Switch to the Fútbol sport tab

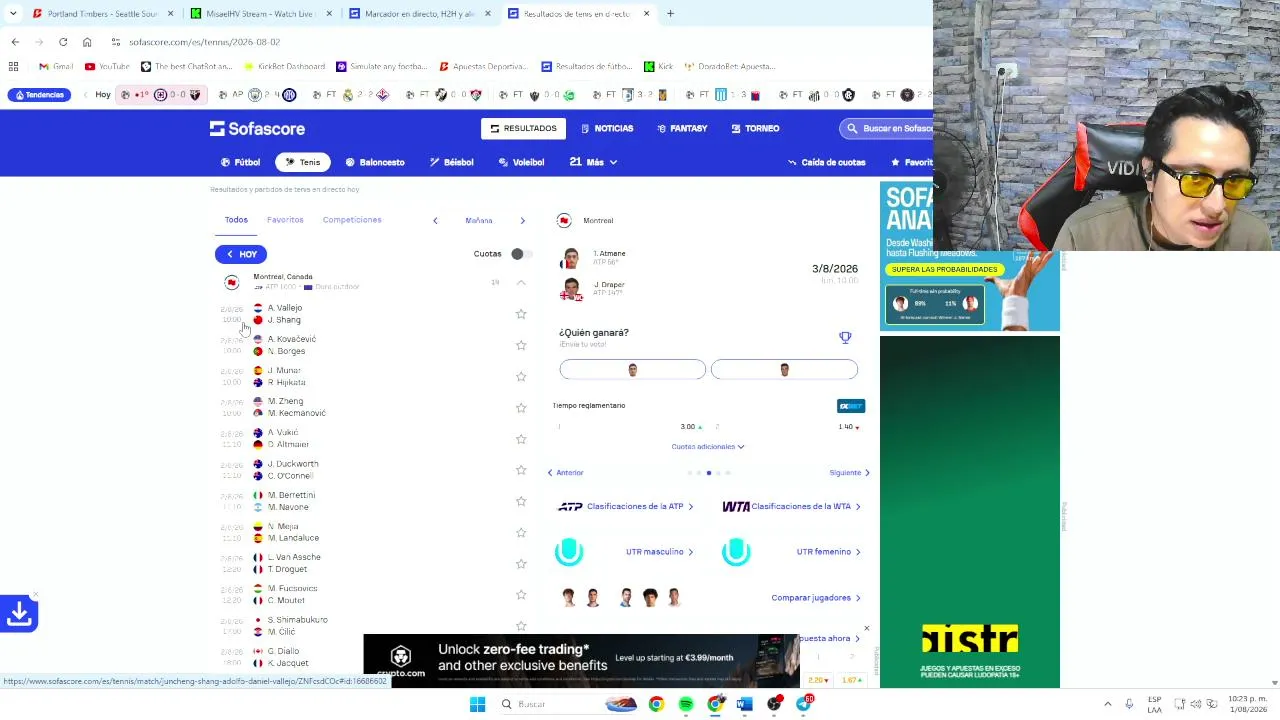pyautogui.click(x=240, y=162)
